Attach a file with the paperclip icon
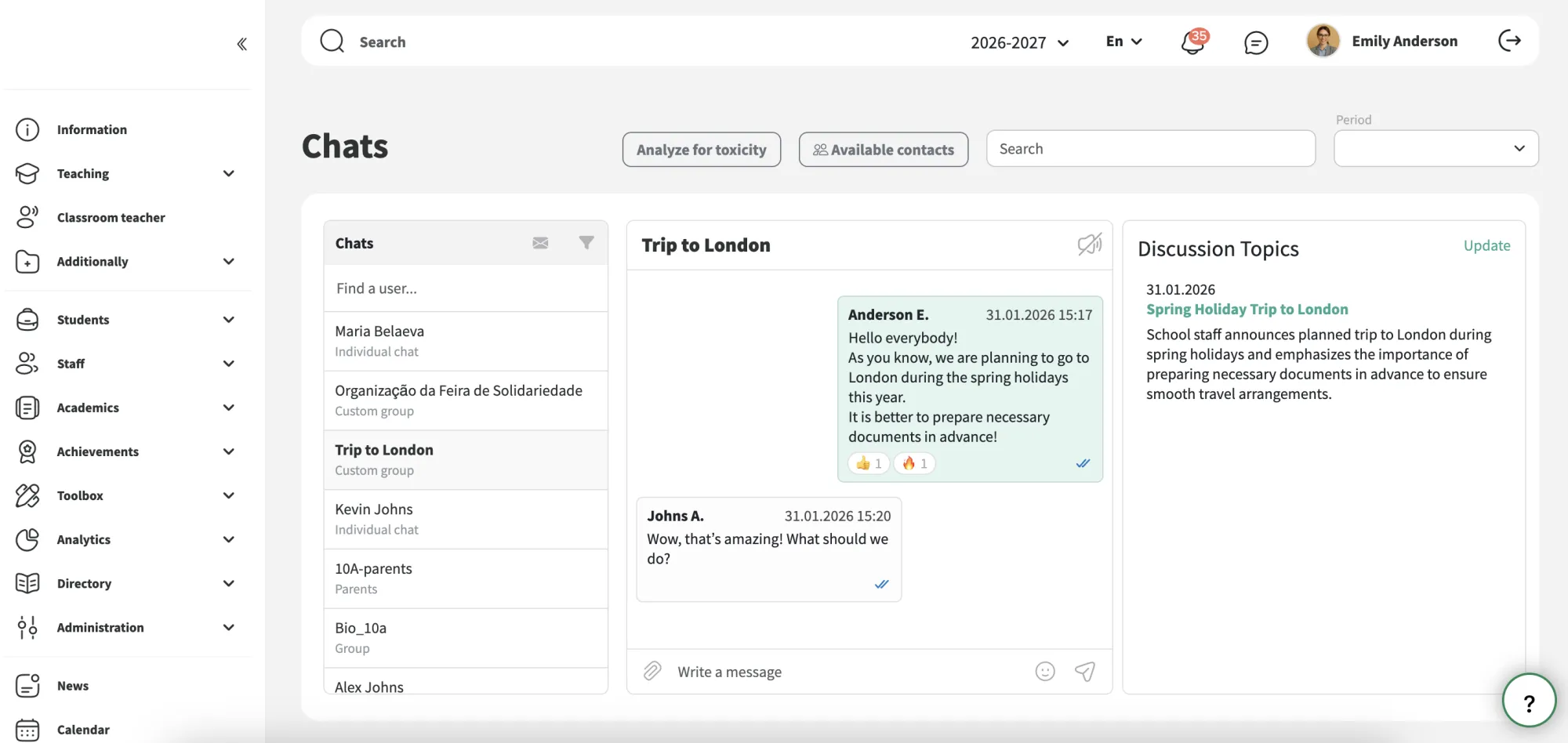 pos(652,671)
